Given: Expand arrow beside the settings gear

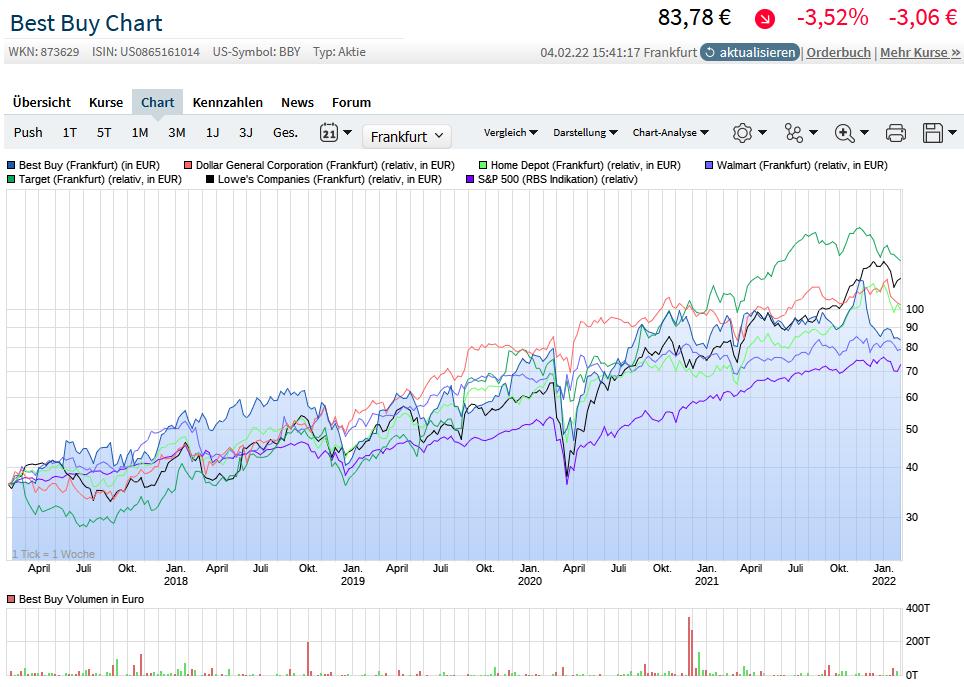Looking at the screenshot, I should (x=763, y=132).
